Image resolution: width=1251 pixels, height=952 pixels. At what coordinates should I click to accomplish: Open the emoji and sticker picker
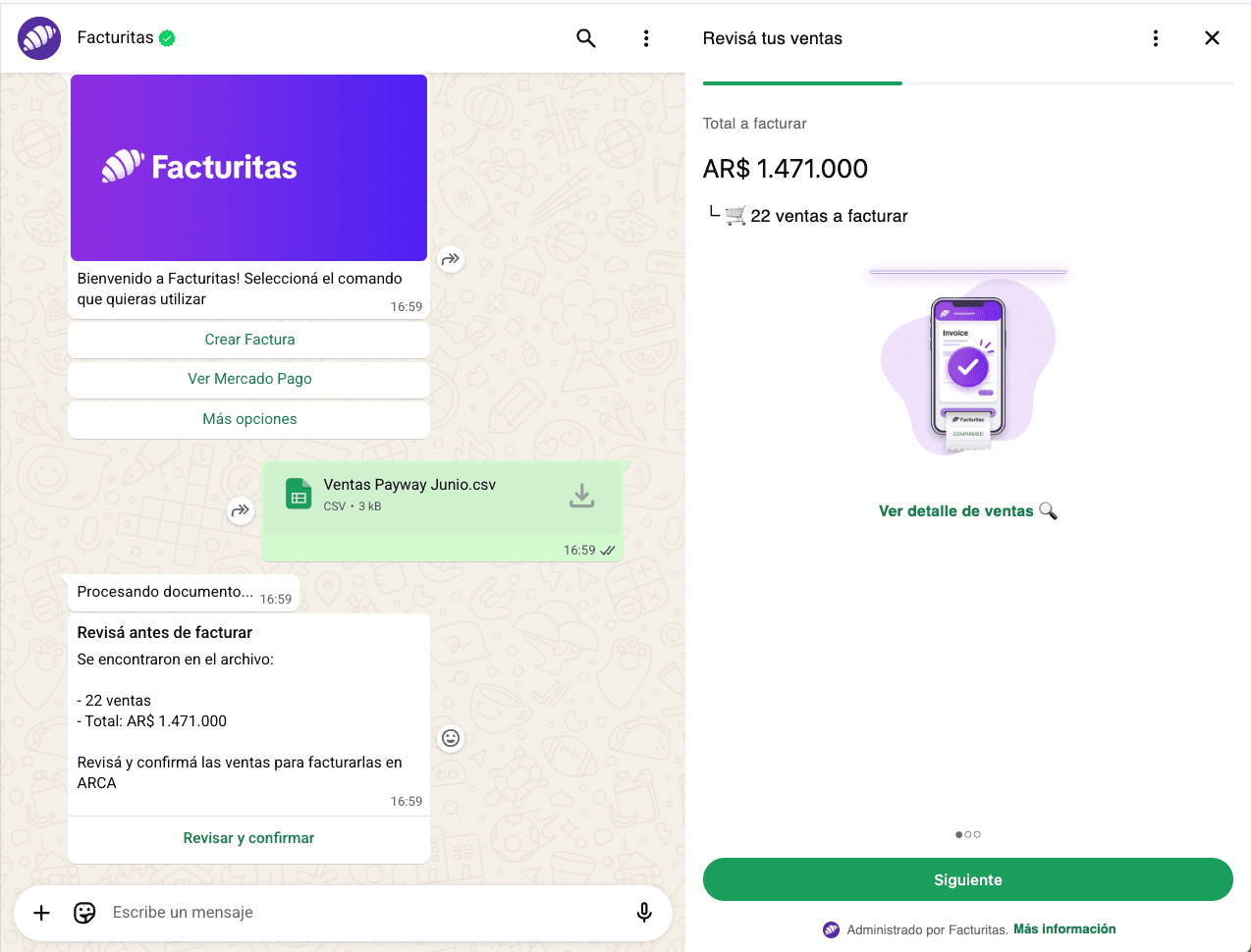click(85, 913)
